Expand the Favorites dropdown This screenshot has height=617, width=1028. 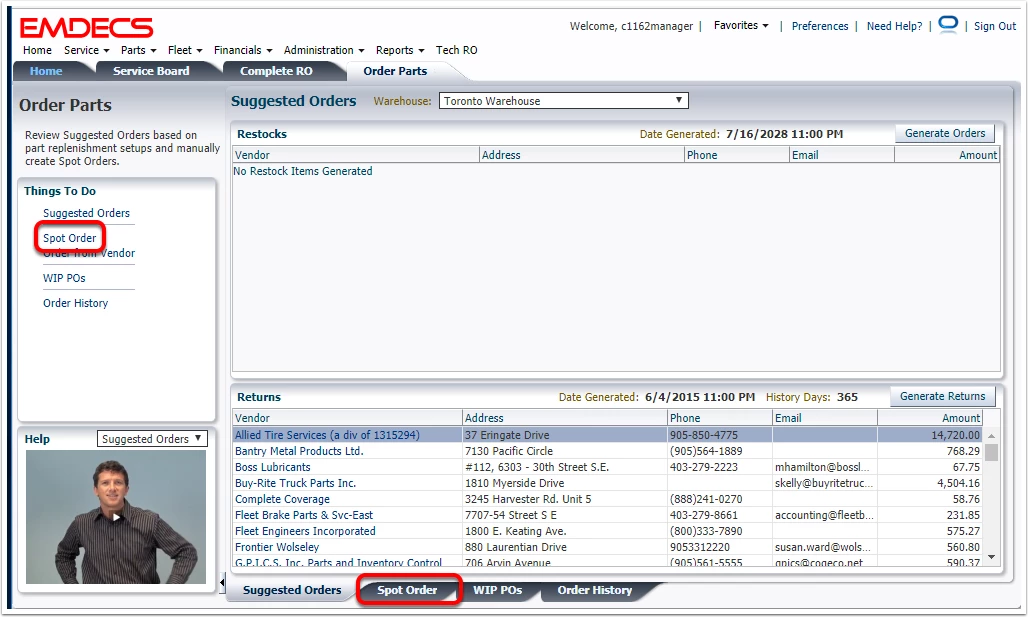(741, 25)
